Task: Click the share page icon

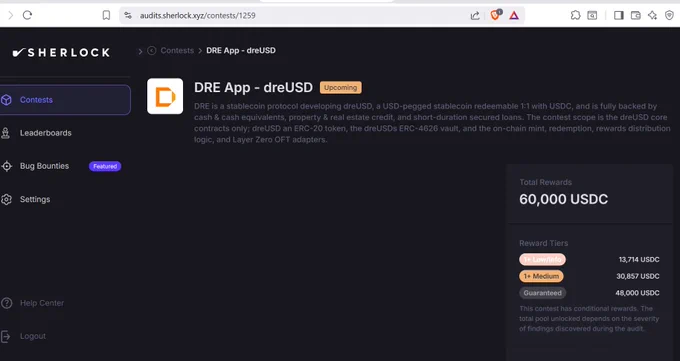Action: pos(475,16)
